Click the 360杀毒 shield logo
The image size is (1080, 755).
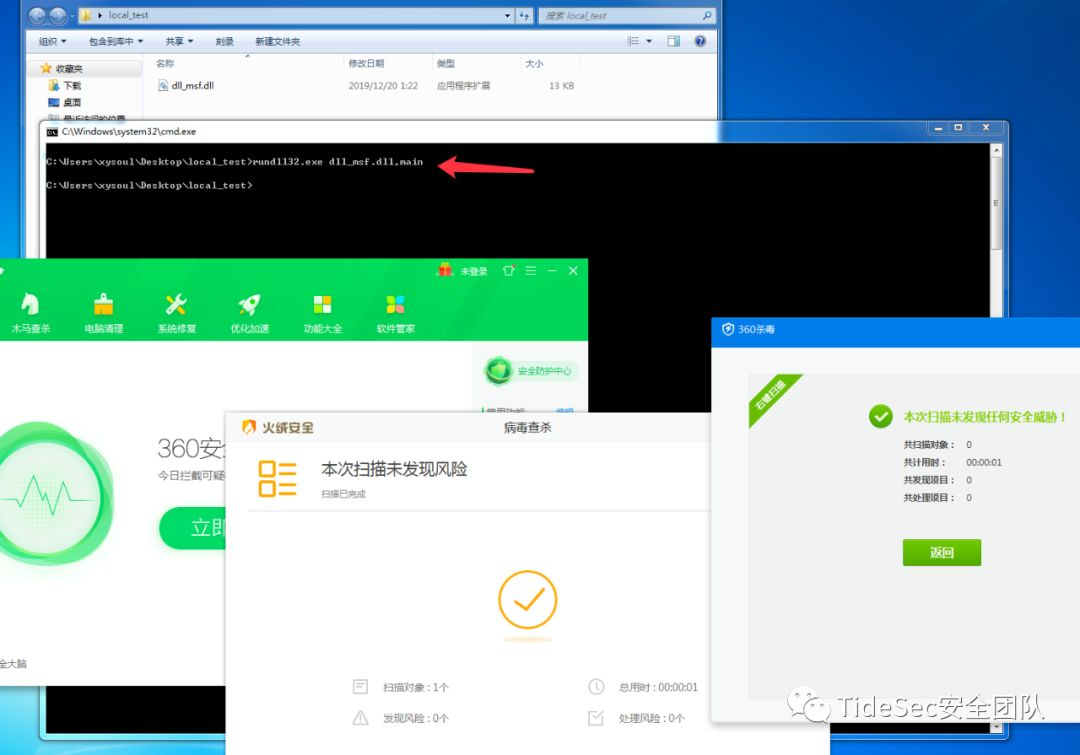pos(727,329)
